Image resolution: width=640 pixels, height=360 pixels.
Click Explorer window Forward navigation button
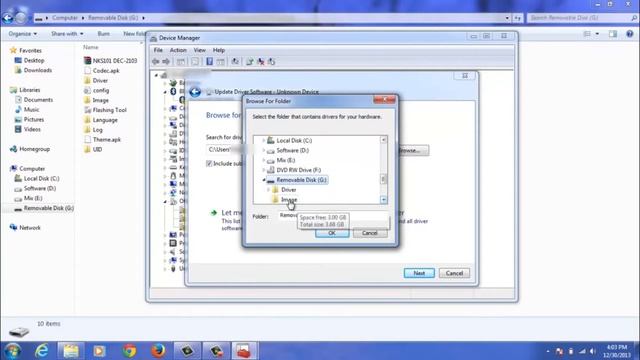[21, 18]
